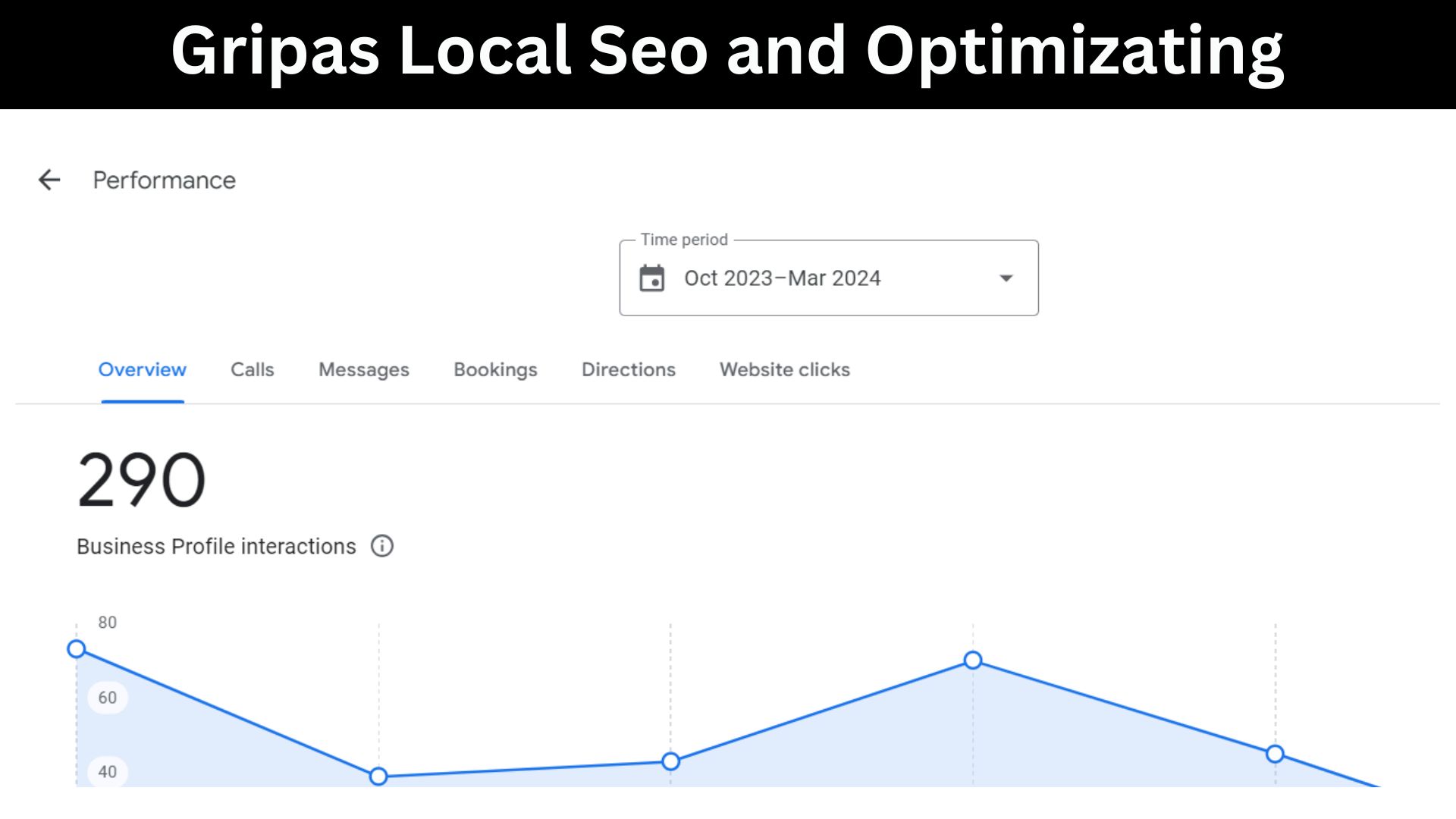Go back using the left arrow icon
This screenshot has width=1456, height=819.
tap(49, 180)
